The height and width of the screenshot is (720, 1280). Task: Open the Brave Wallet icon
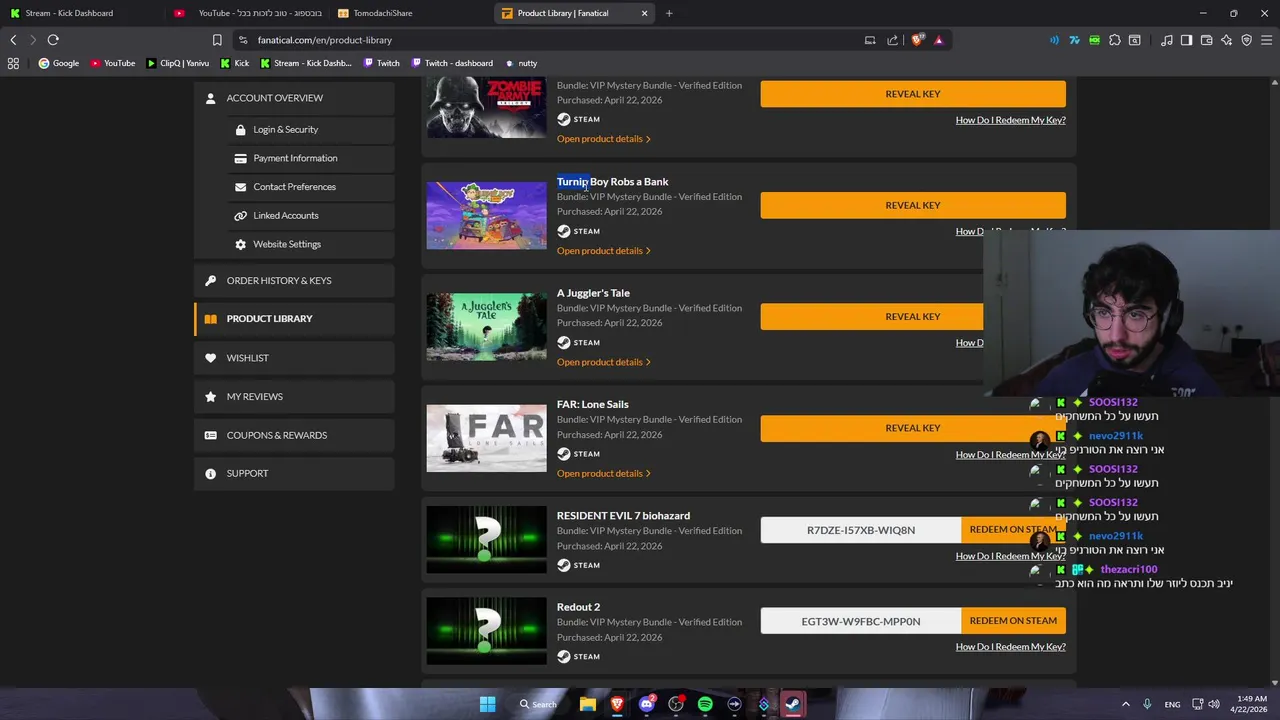tap(1206, 40)
